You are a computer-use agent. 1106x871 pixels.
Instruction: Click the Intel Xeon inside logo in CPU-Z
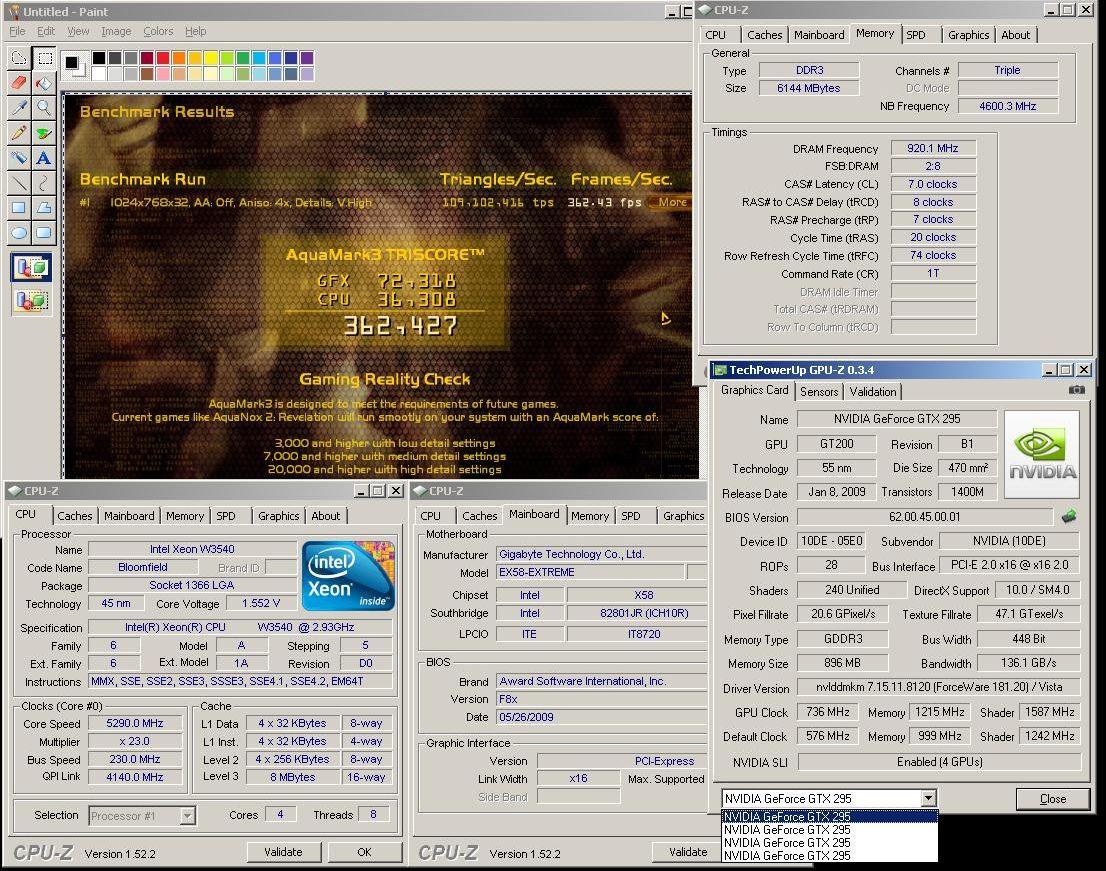[x=348, y=575]
